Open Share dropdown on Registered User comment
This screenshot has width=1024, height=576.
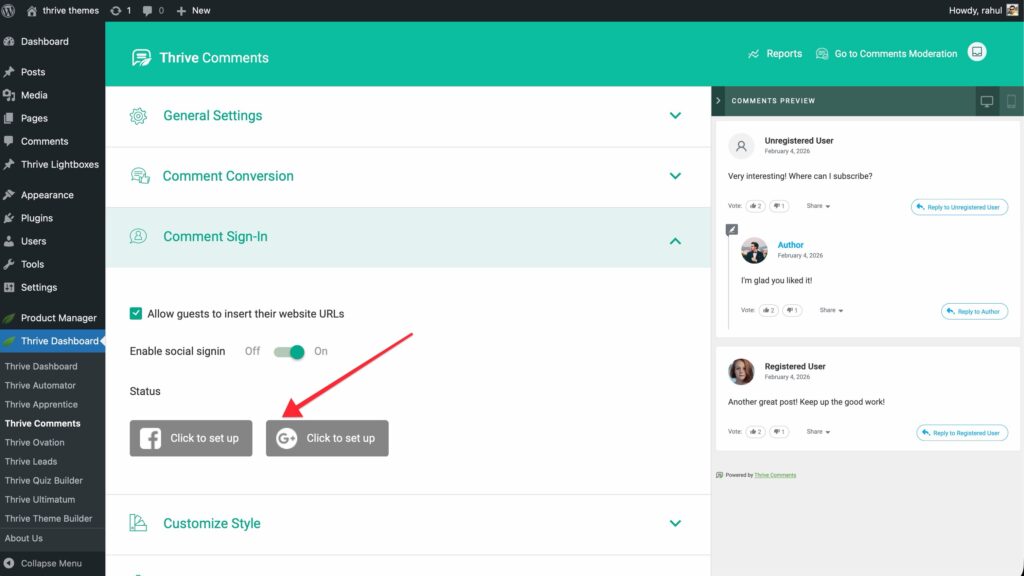click(x=818, y=432)
